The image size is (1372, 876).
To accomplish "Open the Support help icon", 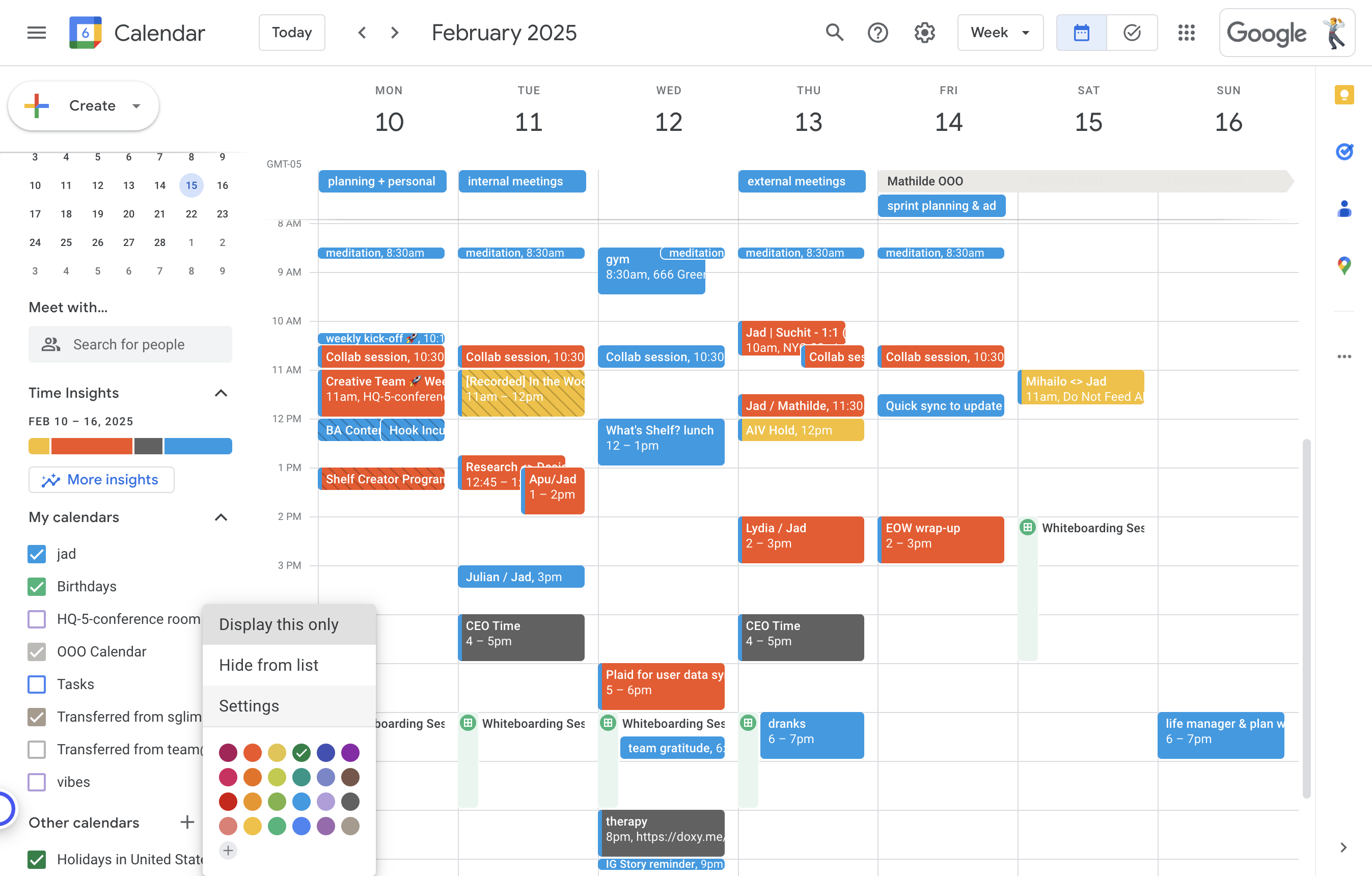I will point(877,33).
